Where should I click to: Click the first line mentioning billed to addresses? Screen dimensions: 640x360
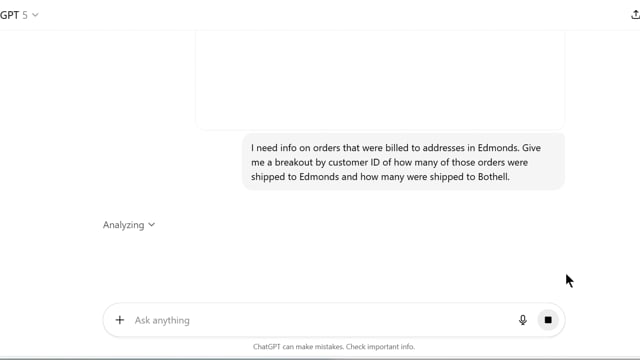(x=396, y=148)
